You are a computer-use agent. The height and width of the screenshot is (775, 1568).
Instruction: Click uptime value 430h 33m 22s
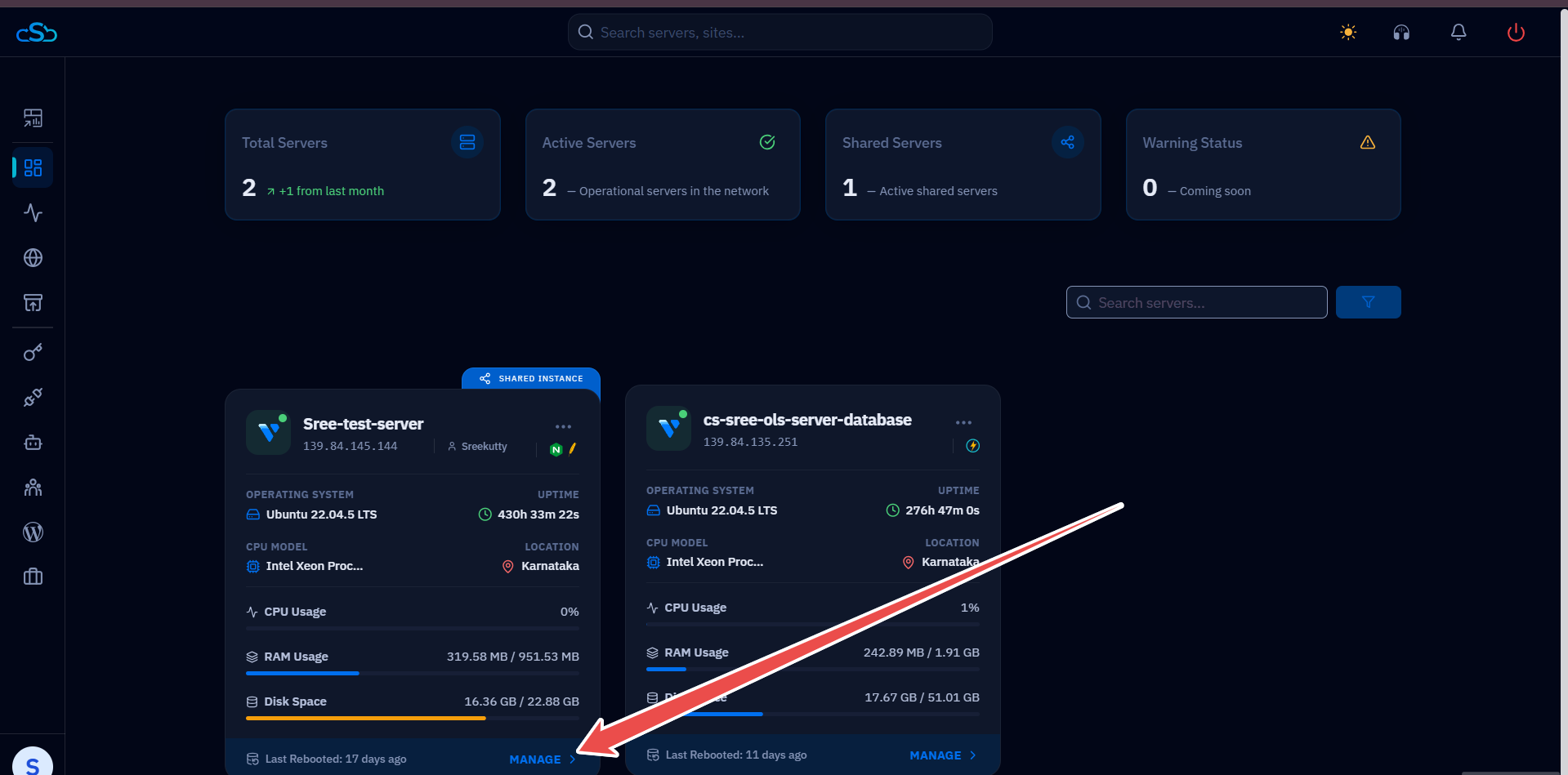(538, 514)
